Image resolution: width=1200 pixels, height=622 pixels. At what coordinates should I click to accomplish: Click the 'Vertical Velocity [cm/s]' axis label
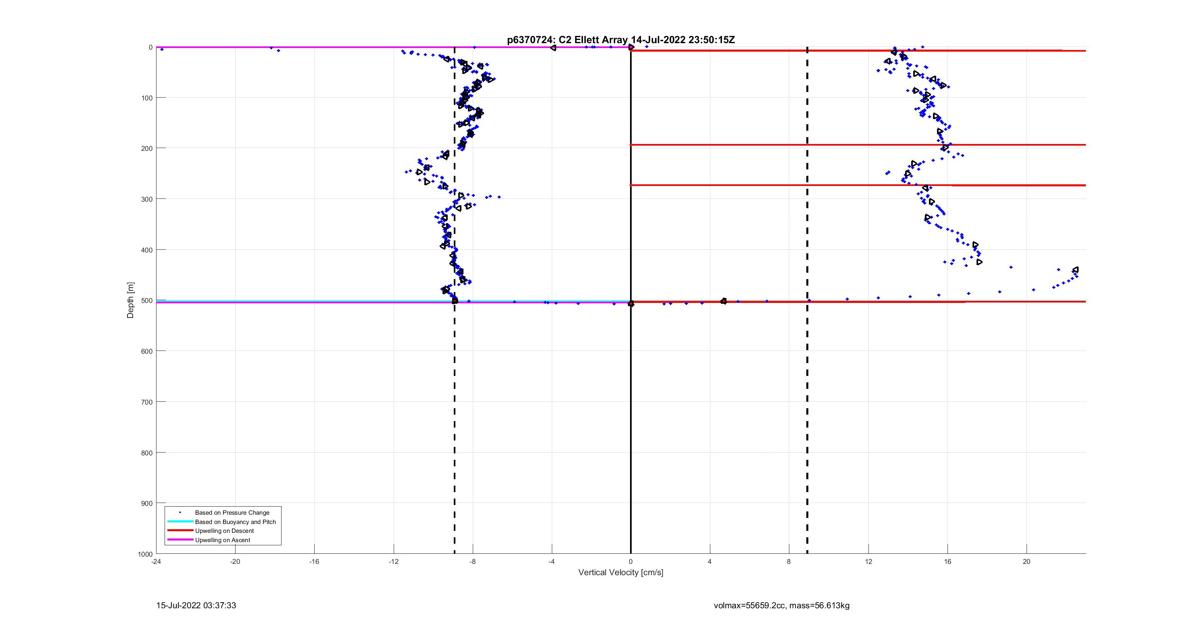pos(621,573)
